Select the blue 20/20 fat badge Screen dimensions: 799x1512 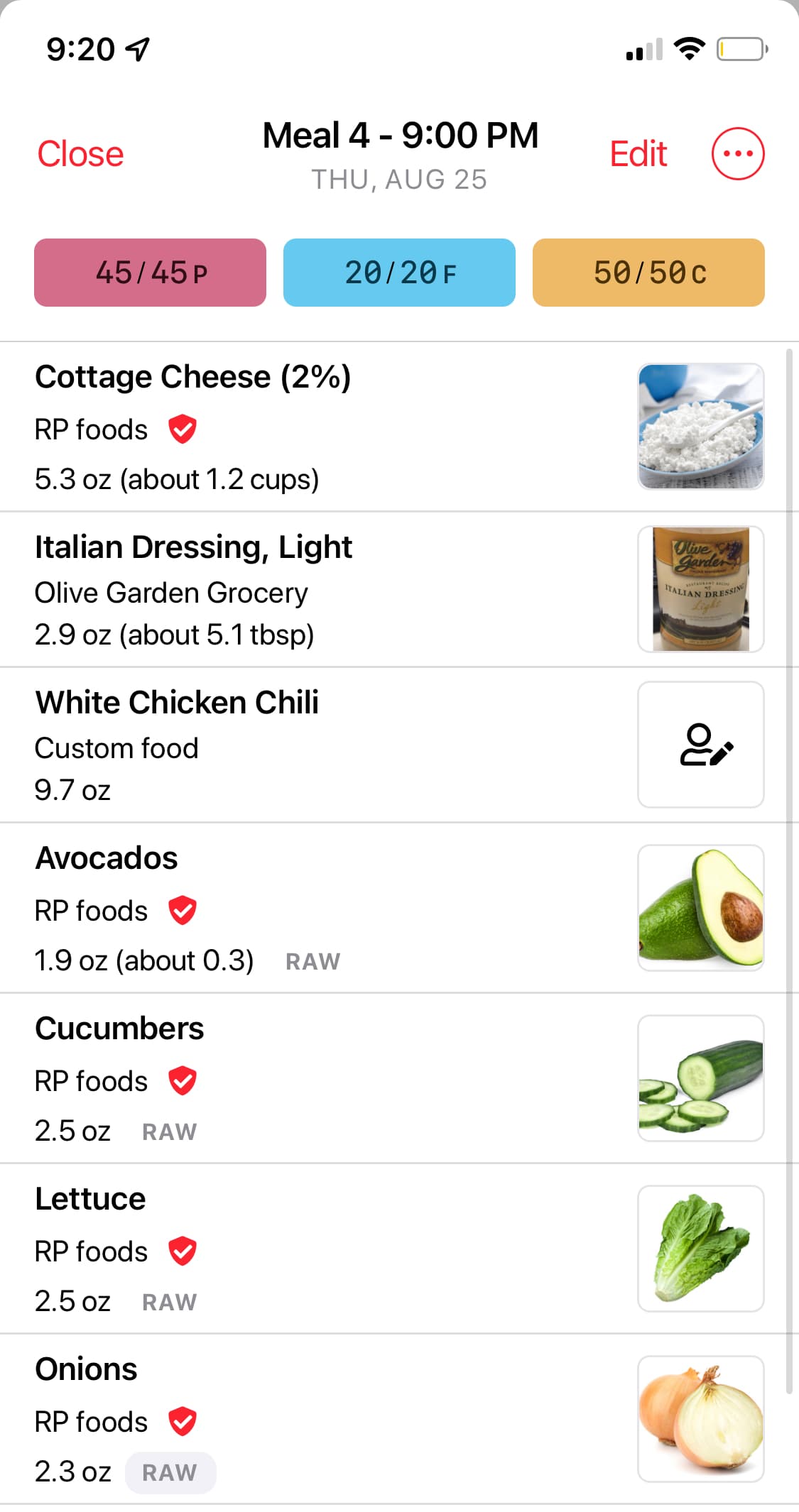(x=399, y=273)
